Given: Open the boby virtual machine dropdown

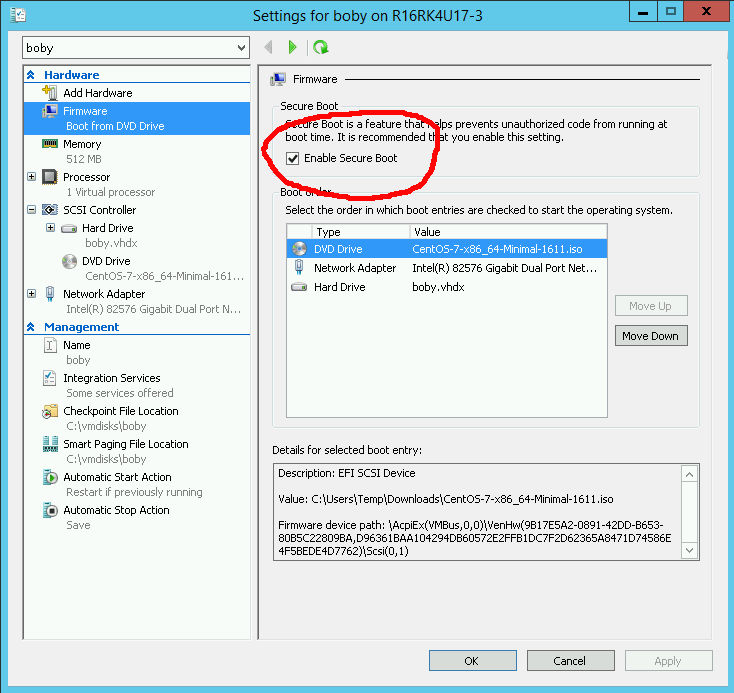Looking at the screenshot, I should click(x=241, y=48).
